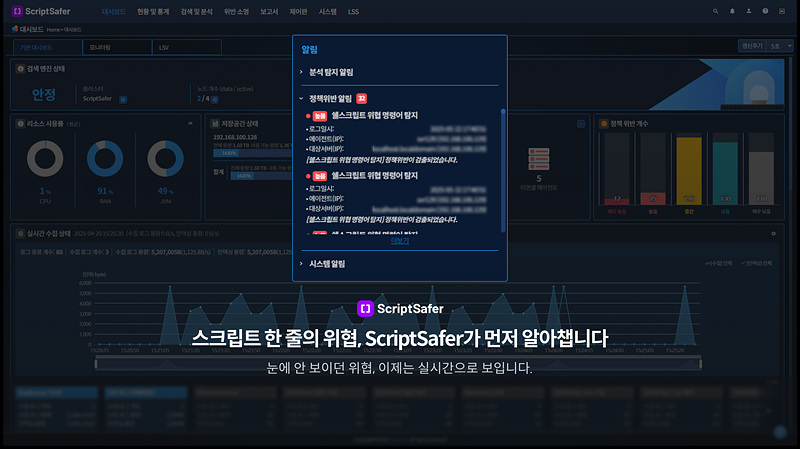800x449 pixels.
Task: Open the refresh interval 5초 dropdown
Action: 781,46
